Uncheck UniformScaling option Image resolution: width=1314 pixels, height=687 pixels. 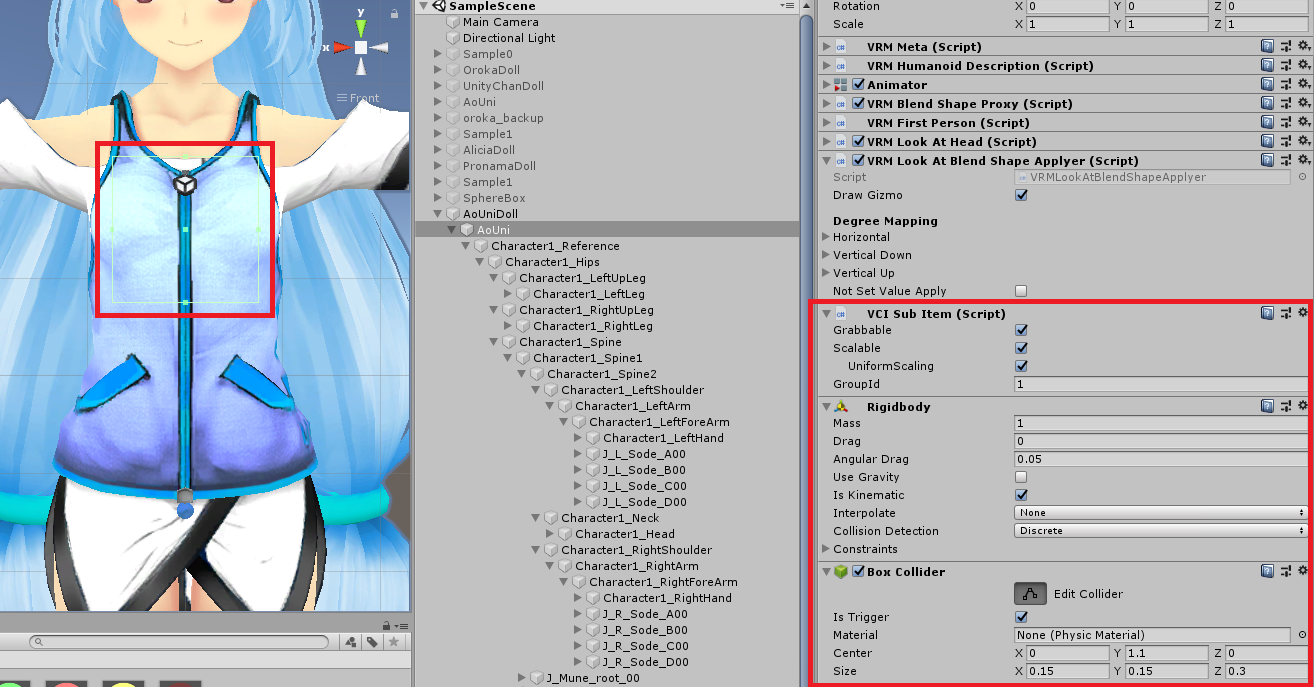tap(1021, 366)
